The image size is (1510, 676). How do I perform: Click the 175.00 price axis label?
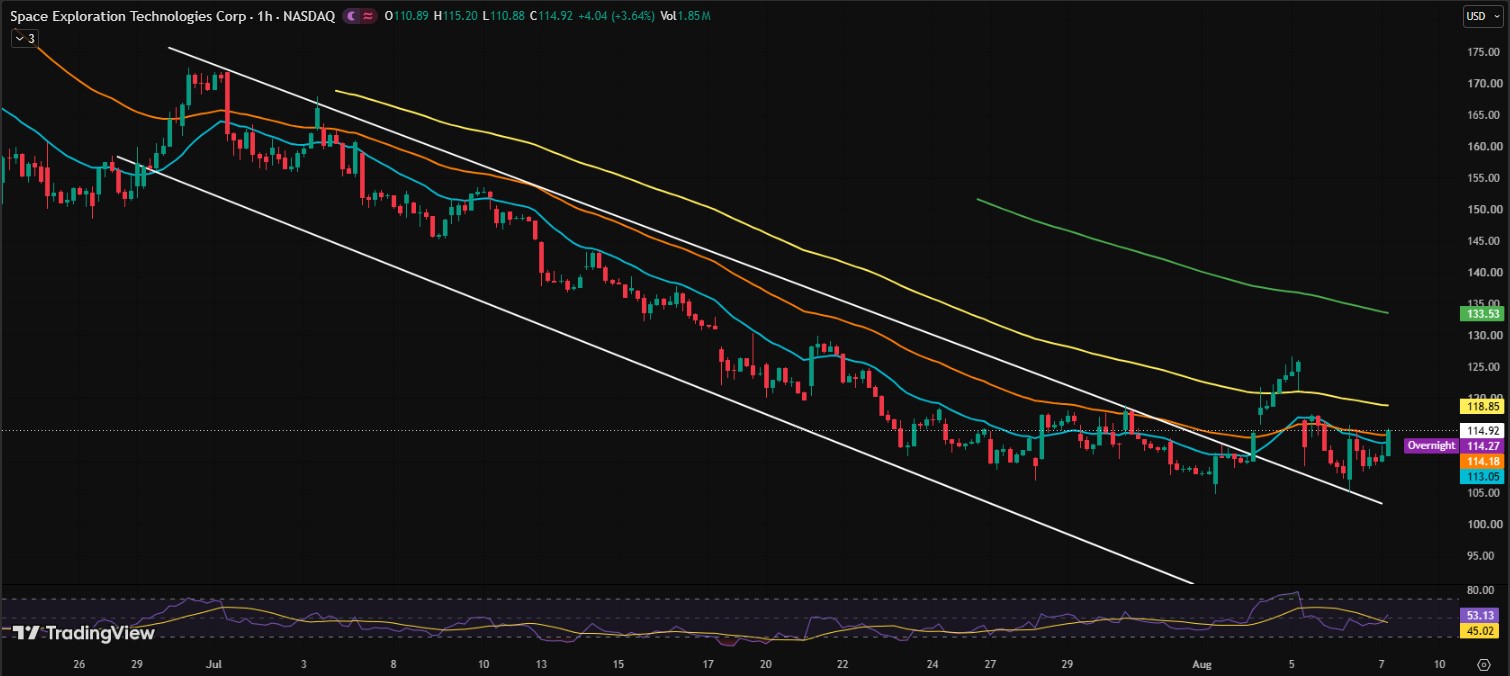tap(1482, 52)
